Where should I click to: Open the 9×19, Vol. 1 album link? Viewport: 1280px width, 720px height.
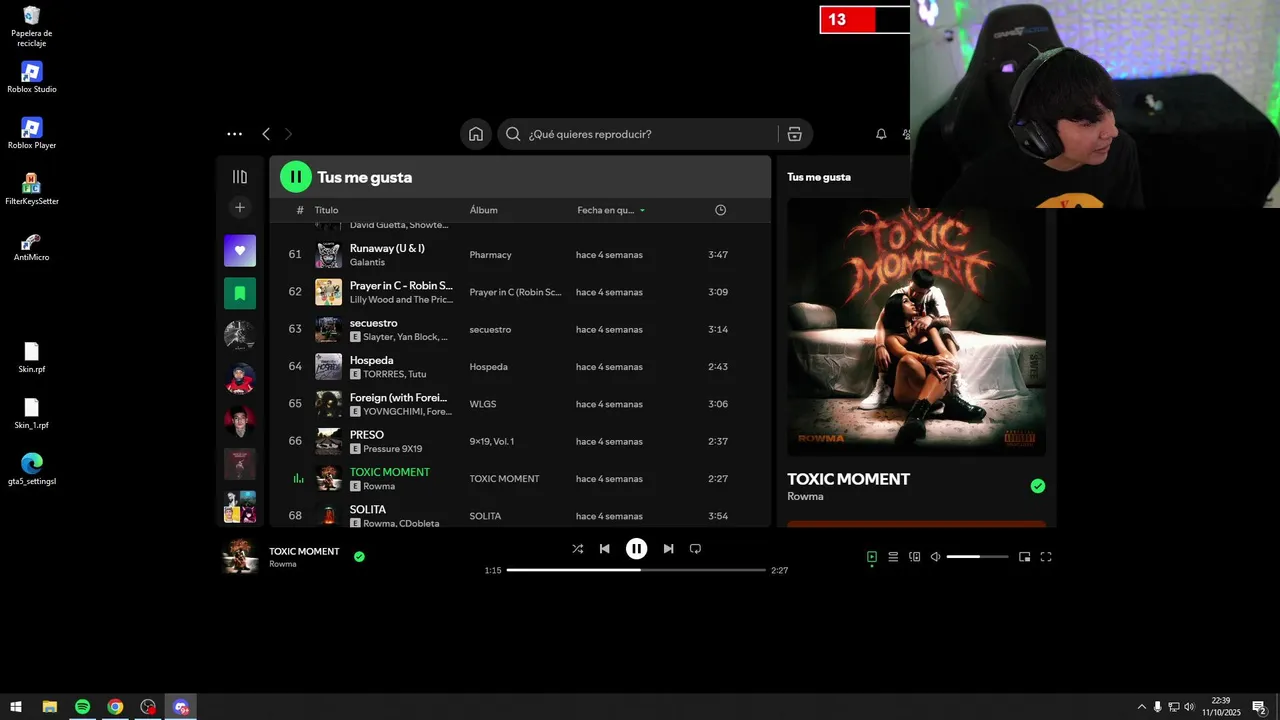click(492, 441)
